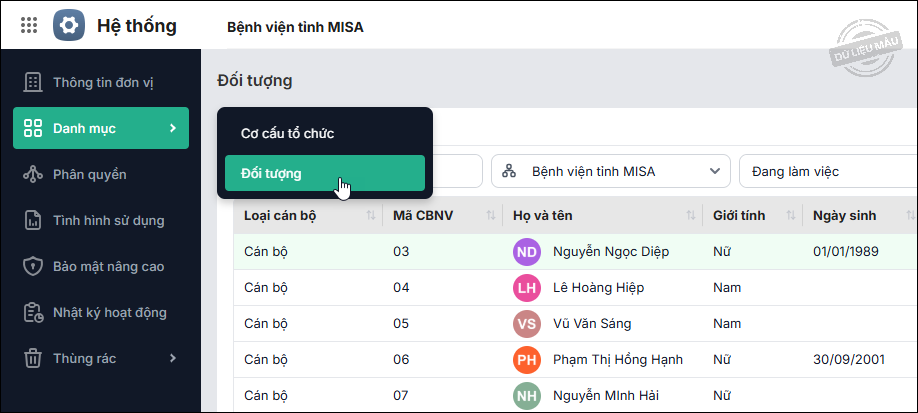
Task: Open the Lê Hoàng Hiệp row
Action: [598, 287]
